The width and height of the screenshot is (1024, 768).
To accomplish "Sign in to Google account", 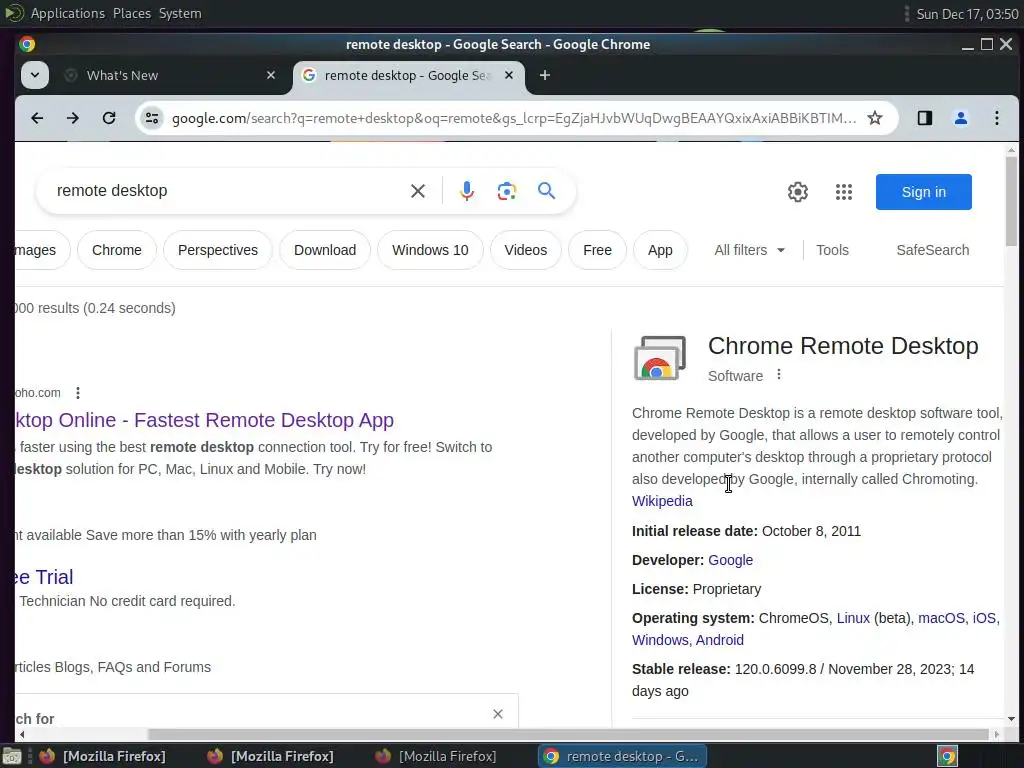I will point(923,192).
